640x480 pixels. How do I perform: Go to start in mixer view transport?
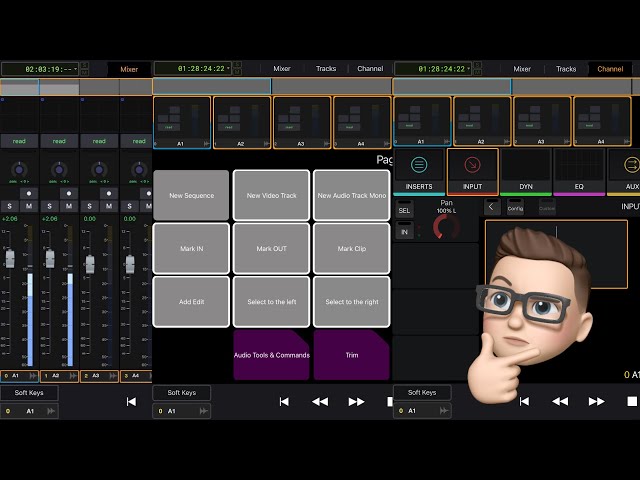pos(131,402)
